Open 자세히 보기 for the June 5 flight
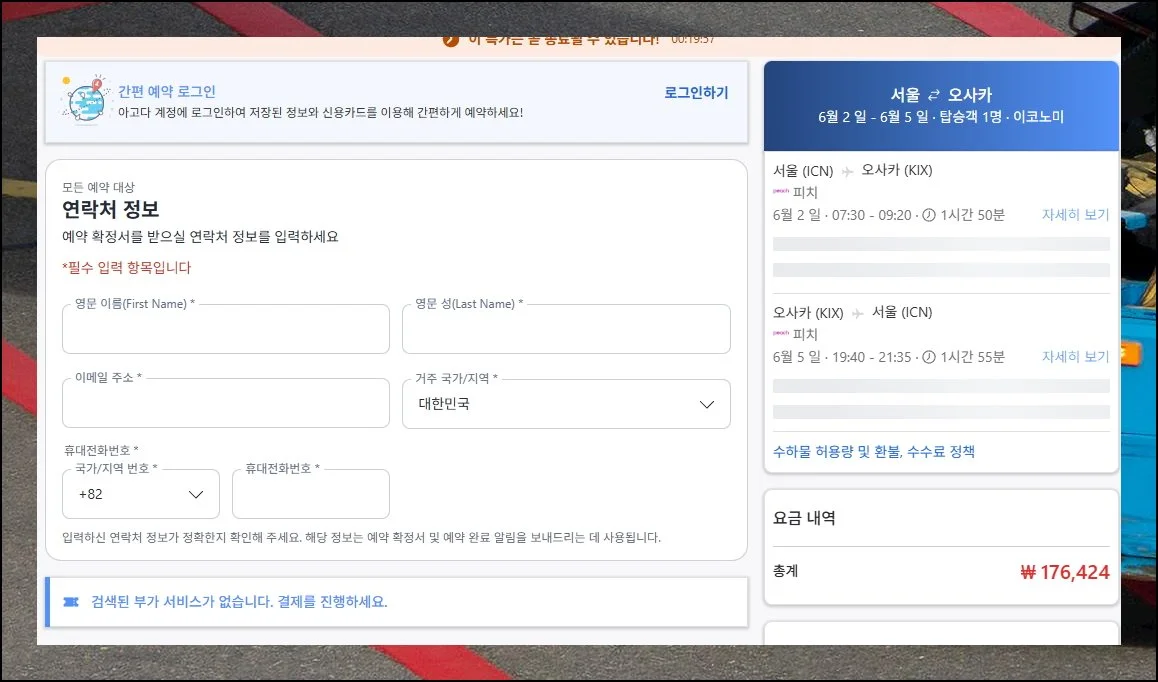This screenshot has width=1158, height=682. pyautogui.click(x=1075, y=358)
